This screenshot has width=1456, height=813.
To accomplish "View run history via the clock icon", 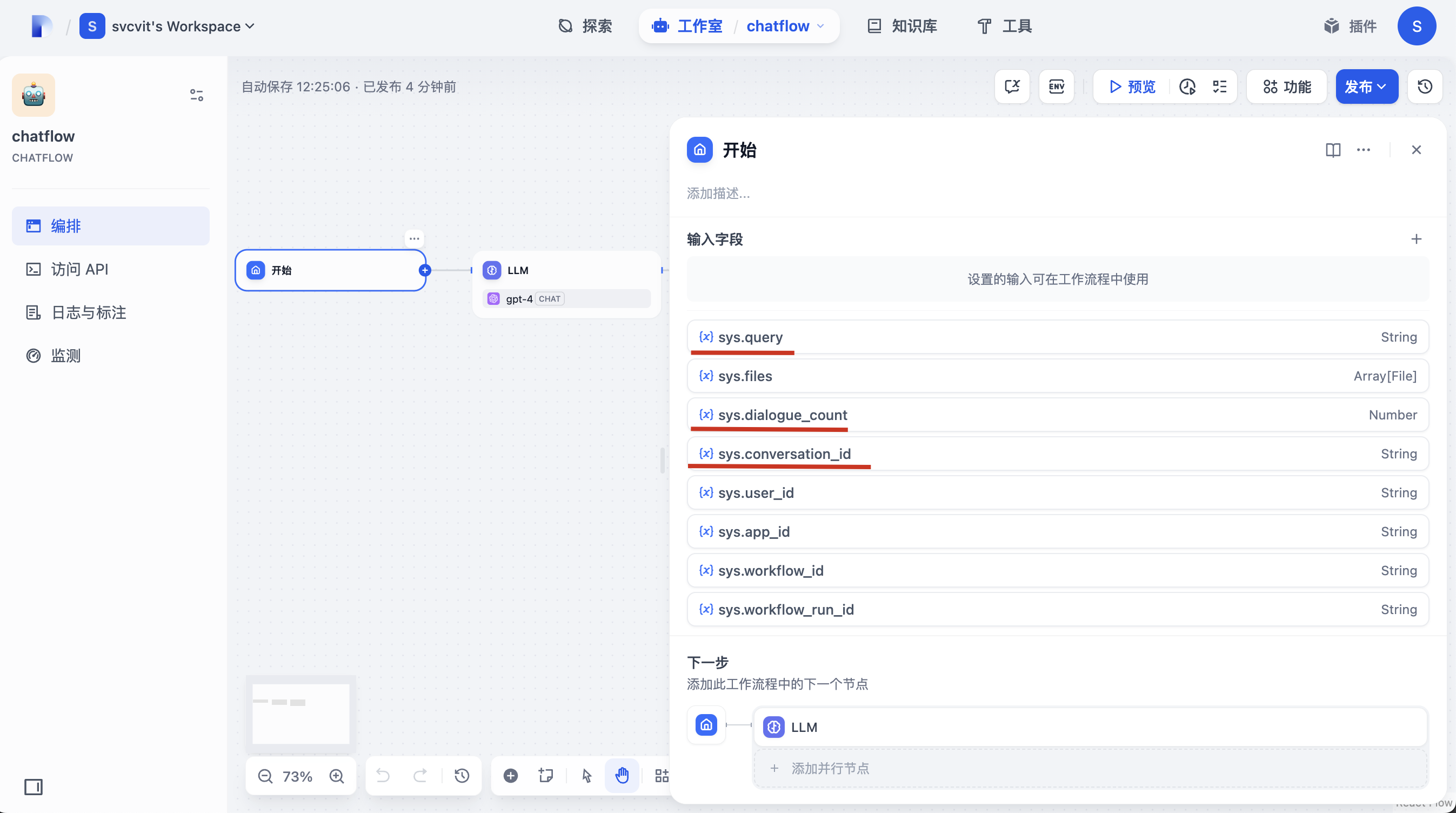I will tap(1187, 86).
